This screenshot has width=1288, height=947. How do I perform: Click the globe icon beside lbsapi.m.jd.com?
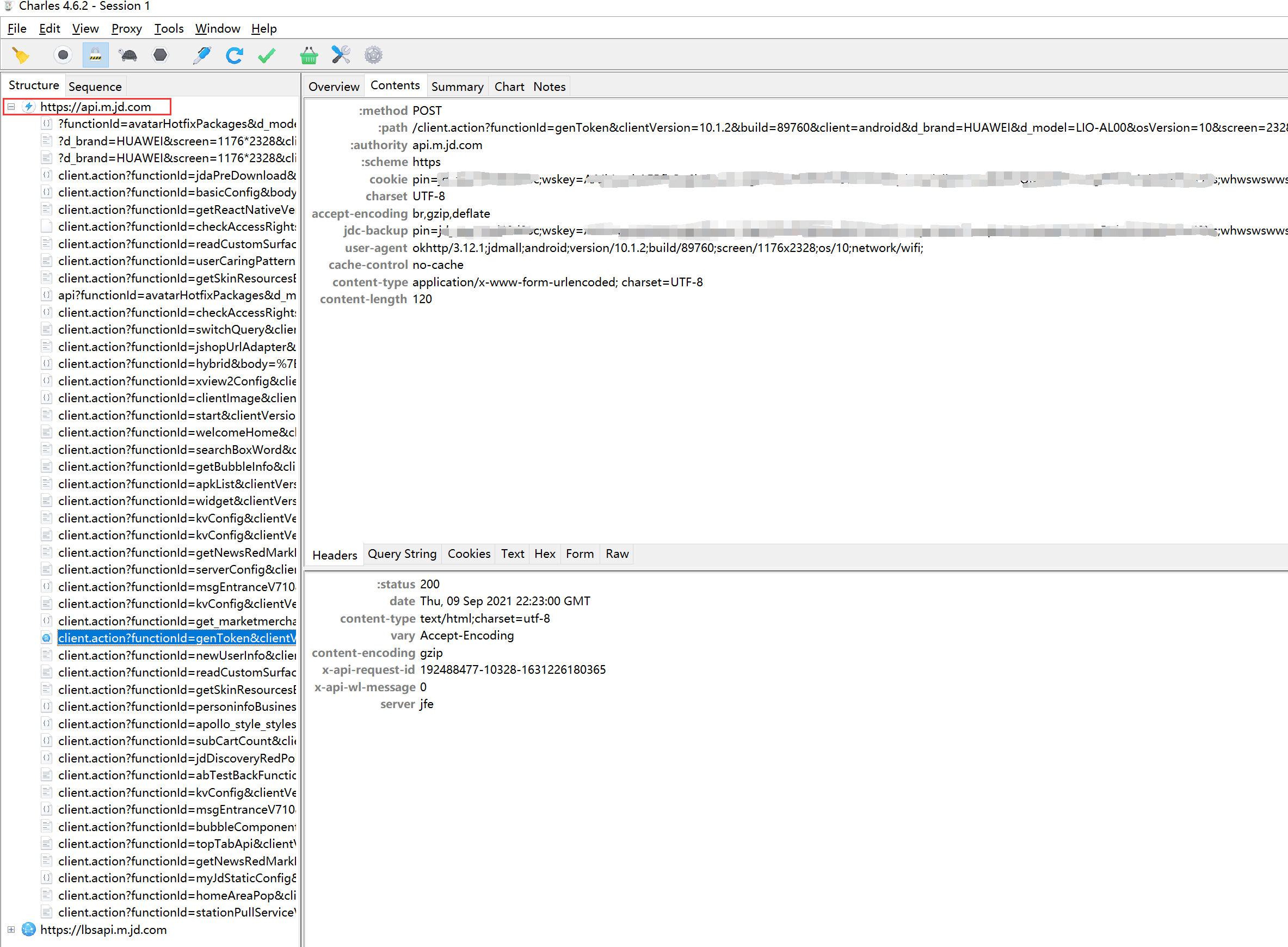point(29,930)
